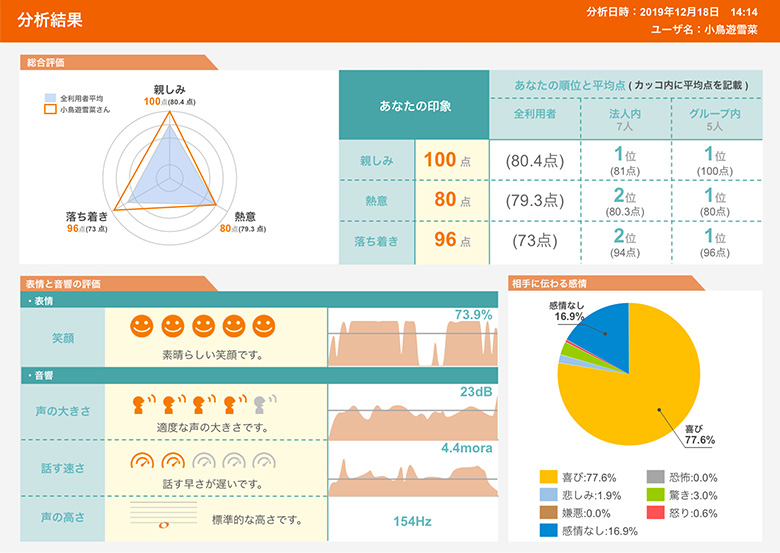Click the last gray speedometer icon

(x=264, y=463)
